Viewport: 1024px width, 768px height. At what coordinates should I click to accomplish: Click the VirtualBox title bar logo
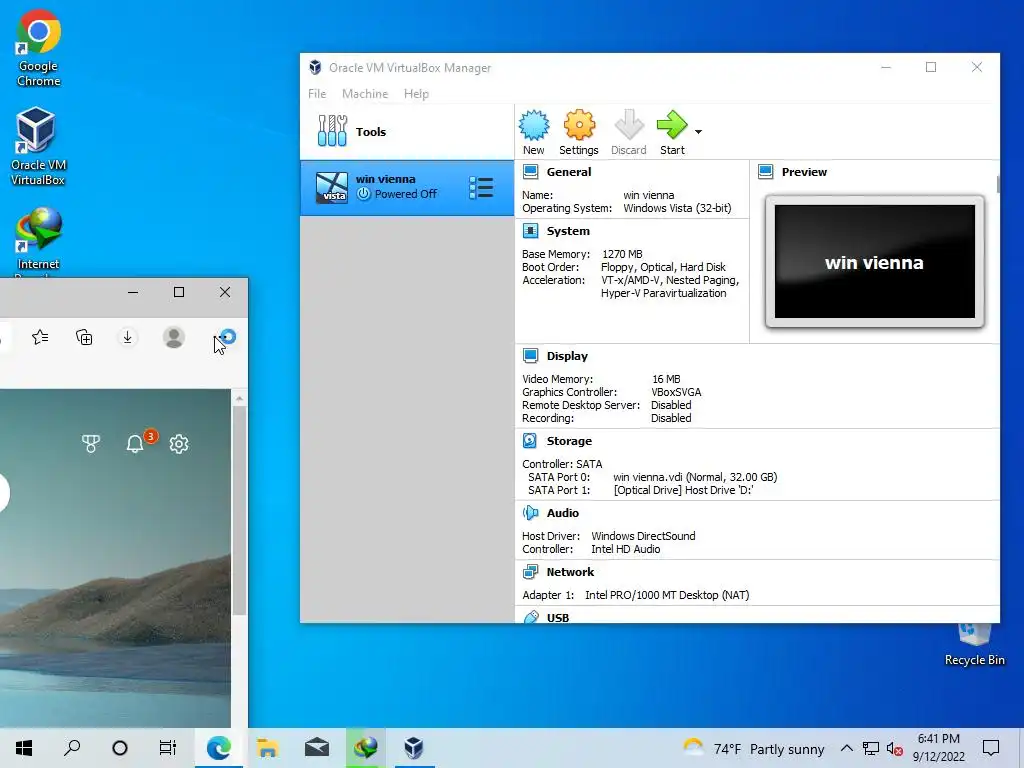click(315, 67)
